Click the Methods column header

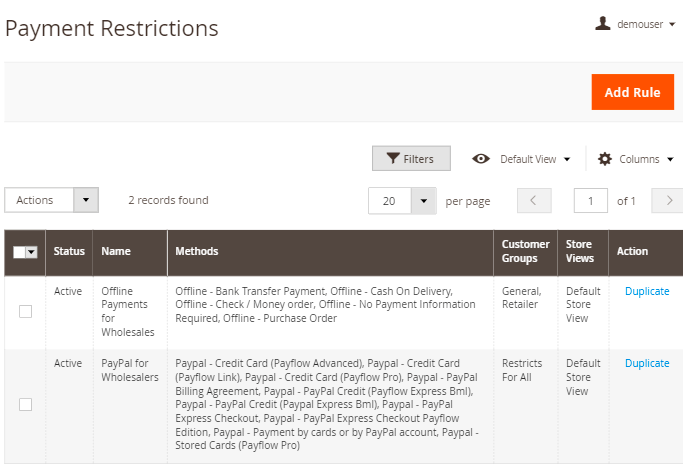pos(197,252)
